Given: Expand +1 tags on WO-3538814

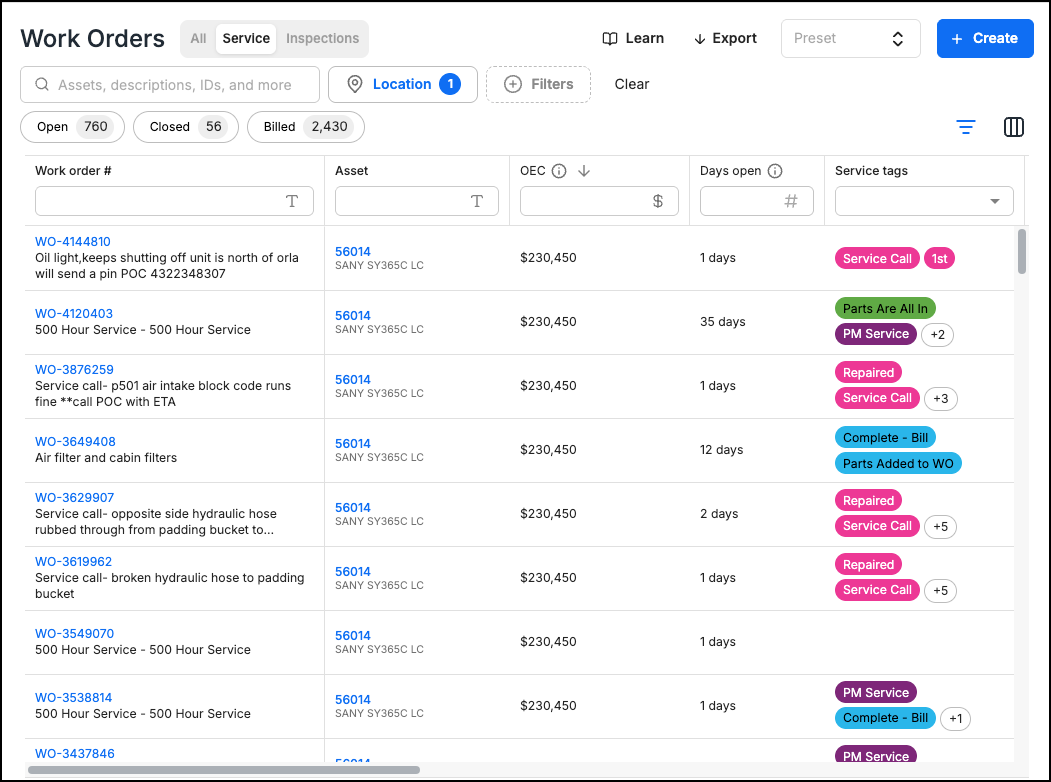Looking at the screenshot, I should (955, 718).
